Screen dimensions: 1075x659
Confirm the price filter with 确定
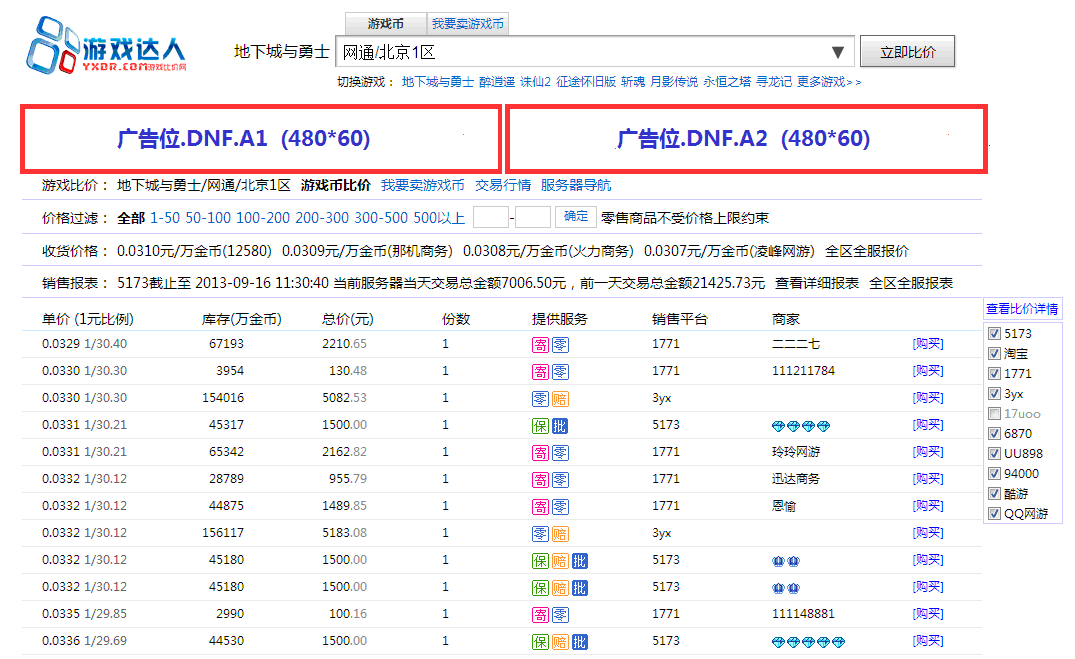(x=576, y=217)
